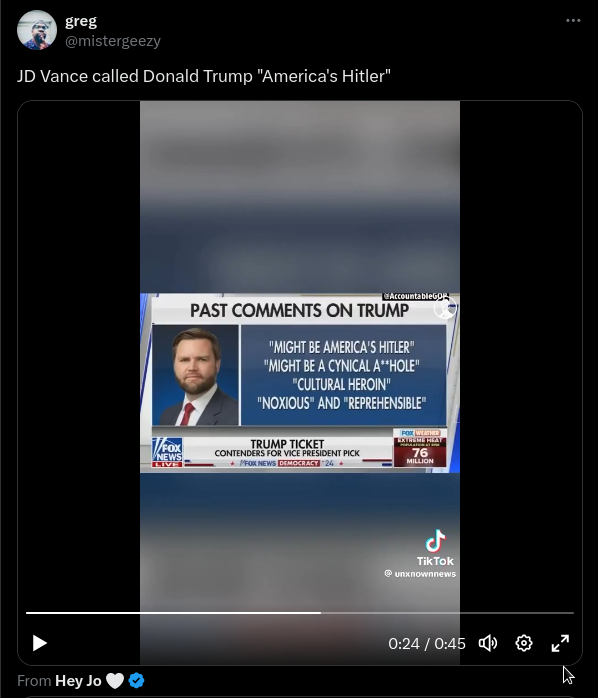Screen dimensions: 598x698
Task: Click greg's profile avatar
Action: (x=37, y=30)
